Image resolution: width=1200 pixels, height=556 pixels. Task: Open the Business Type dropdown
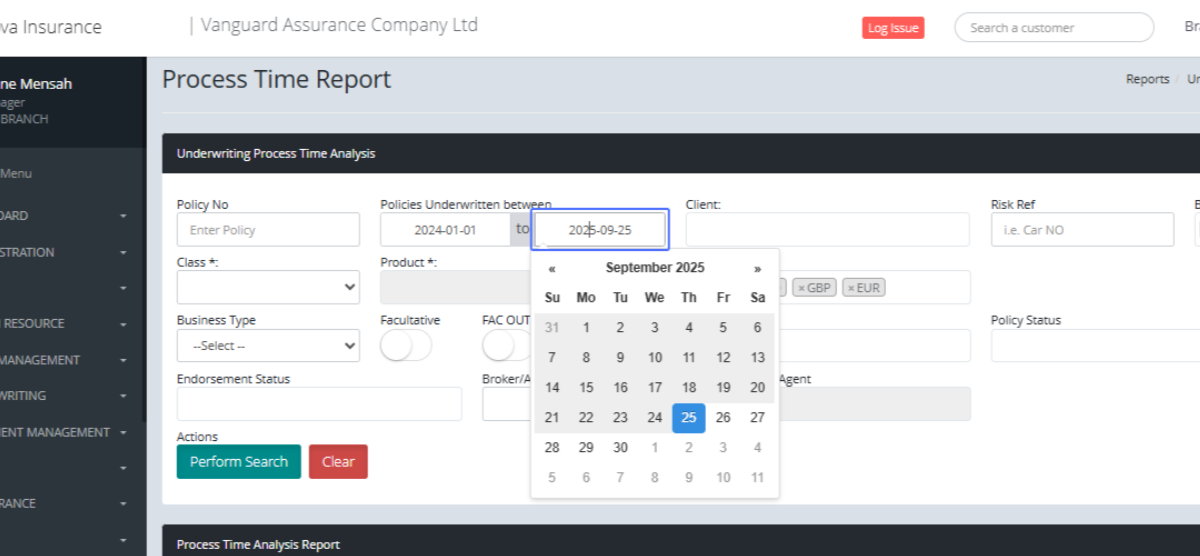(x=268, y=346)
